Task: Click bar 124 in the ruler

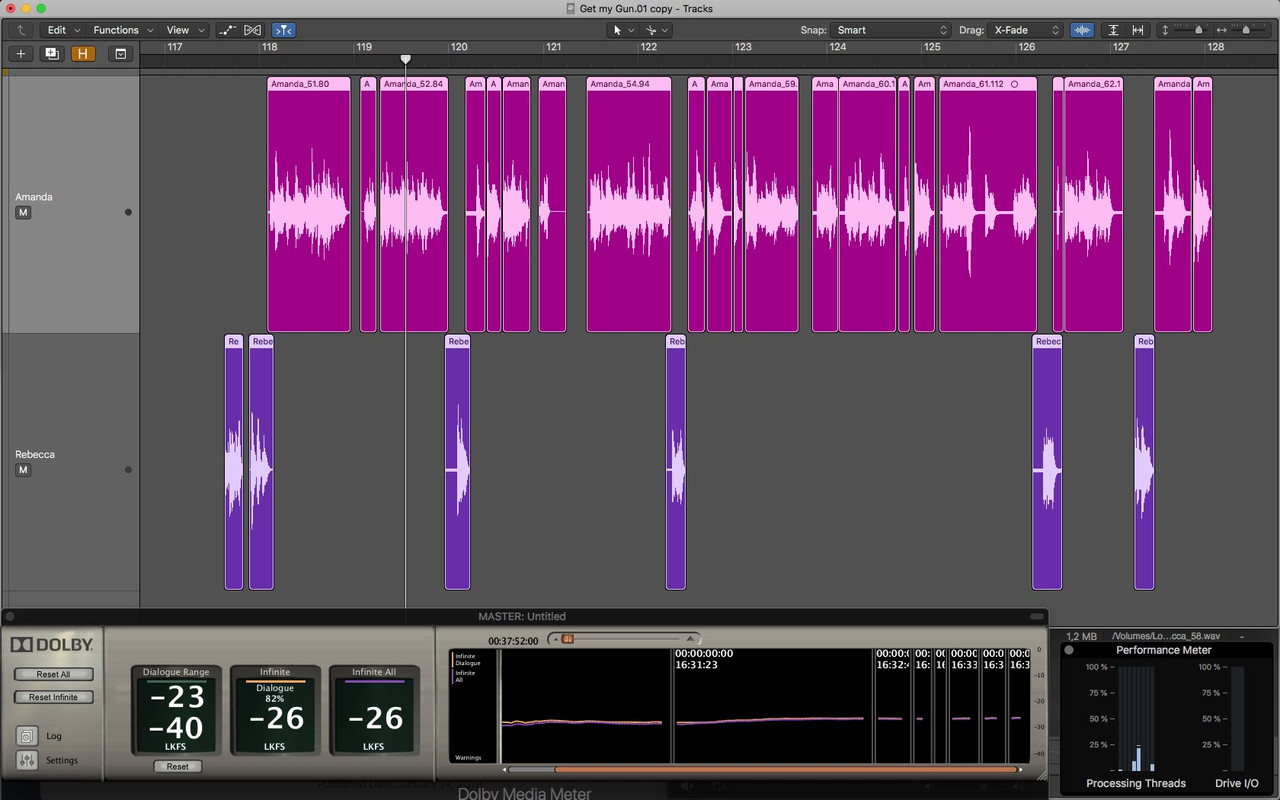Action: [x=838, y=47]
